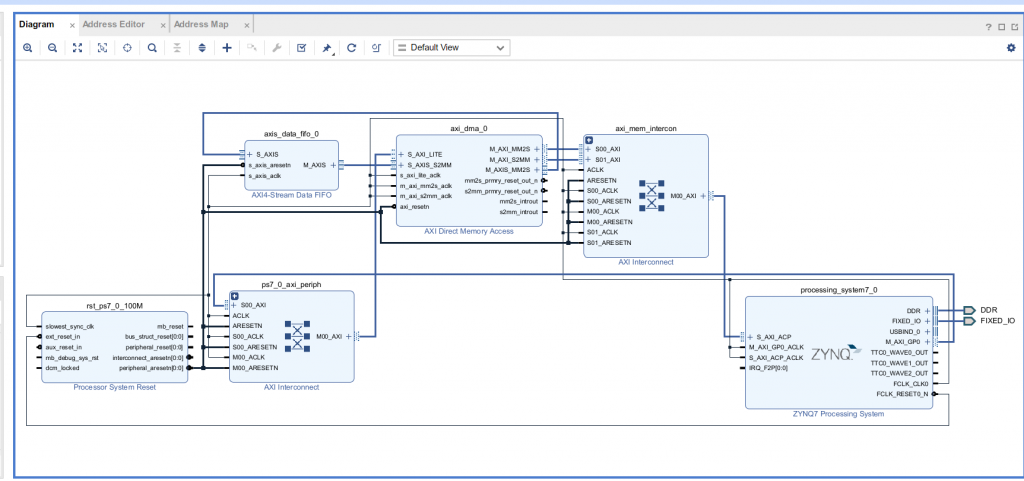Viewport: 1024px width, 481px height.
Task: Click the Zoom Out magnifier icon
Action: (52, 48)
